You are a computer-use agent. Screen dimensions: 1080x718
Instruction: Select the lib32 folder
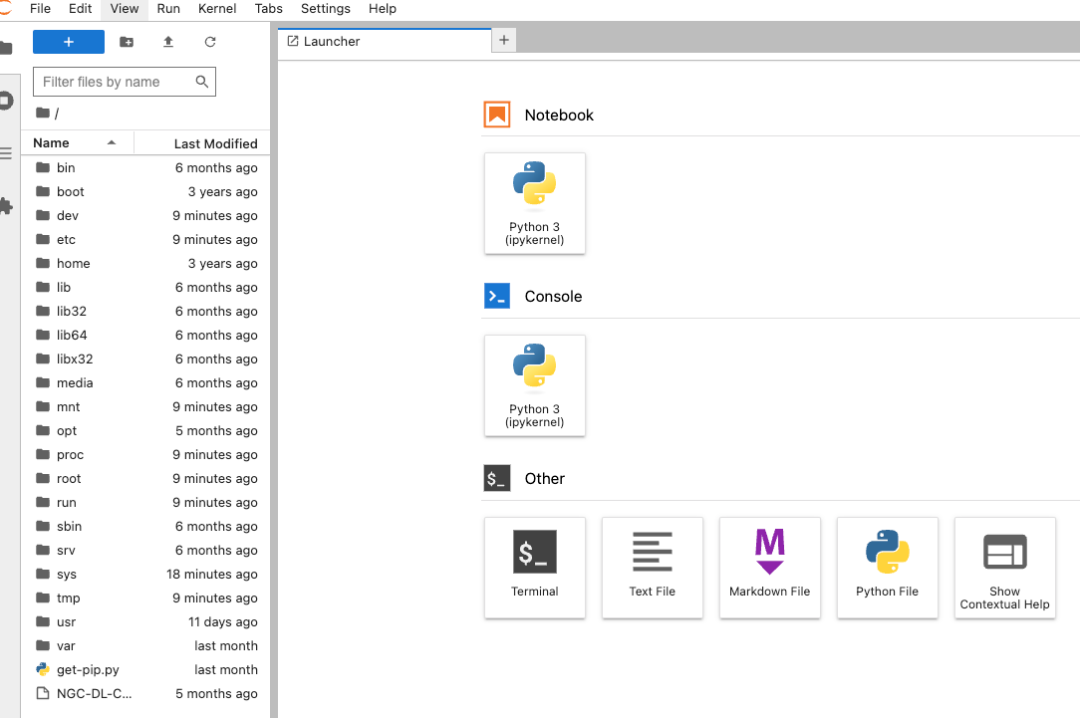(145, 311)
